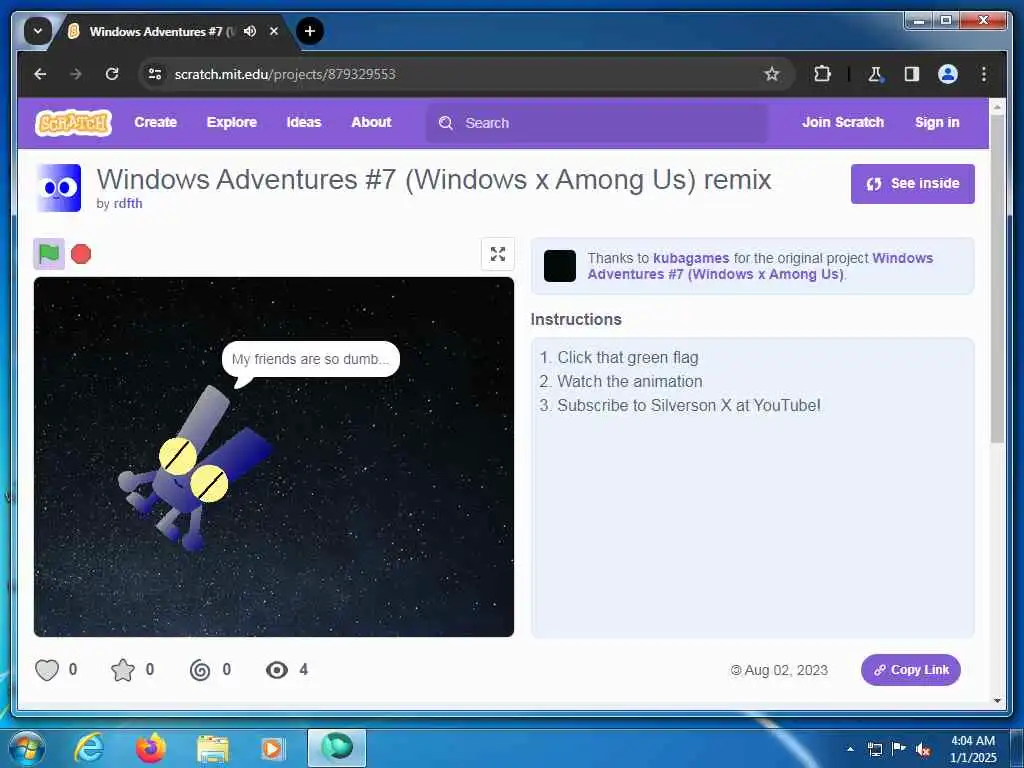The width and height of the screenshot is (1024, 768).
Task: Open the Ideas page
Action: coord(304,122)
